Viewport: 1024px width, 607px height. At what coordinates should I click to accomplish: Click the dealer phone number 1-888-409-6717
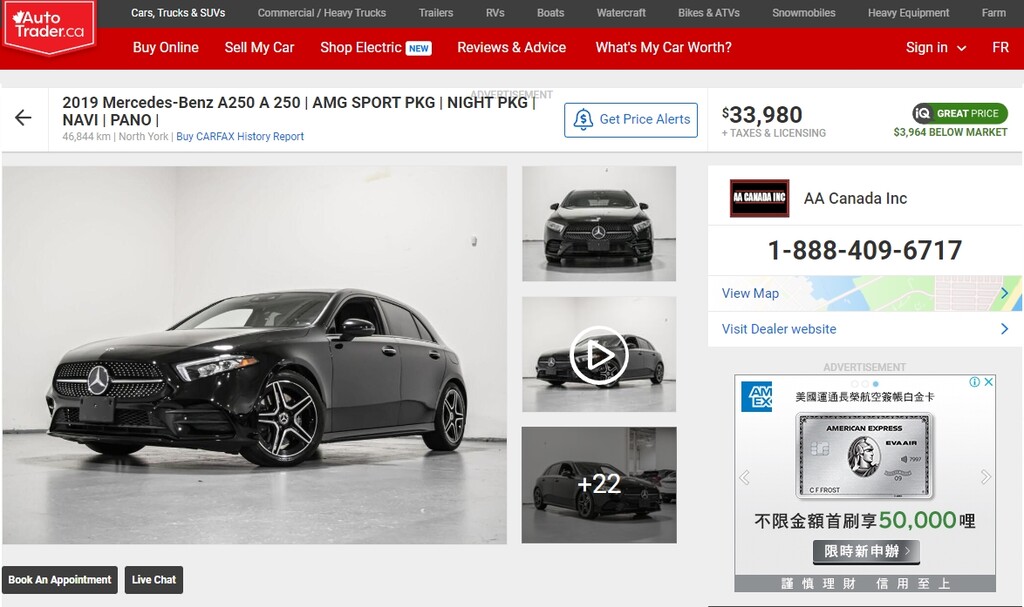pyautogui.click(x=865, y=250)
